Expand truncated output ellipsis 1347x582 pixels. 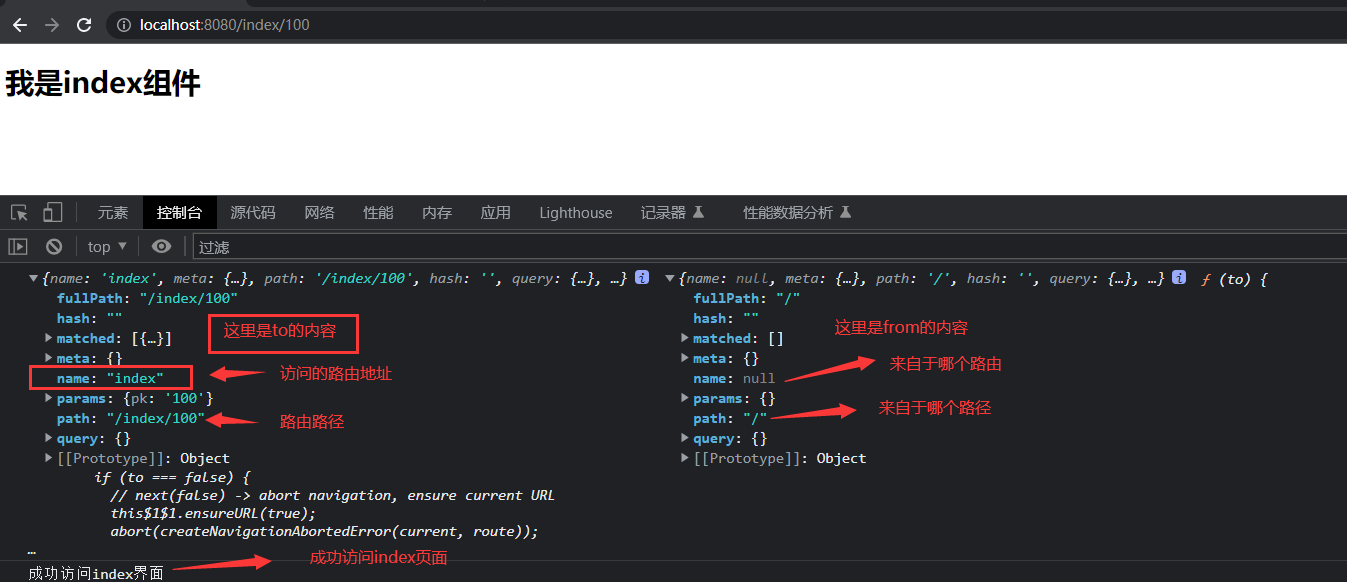[32, 551]
